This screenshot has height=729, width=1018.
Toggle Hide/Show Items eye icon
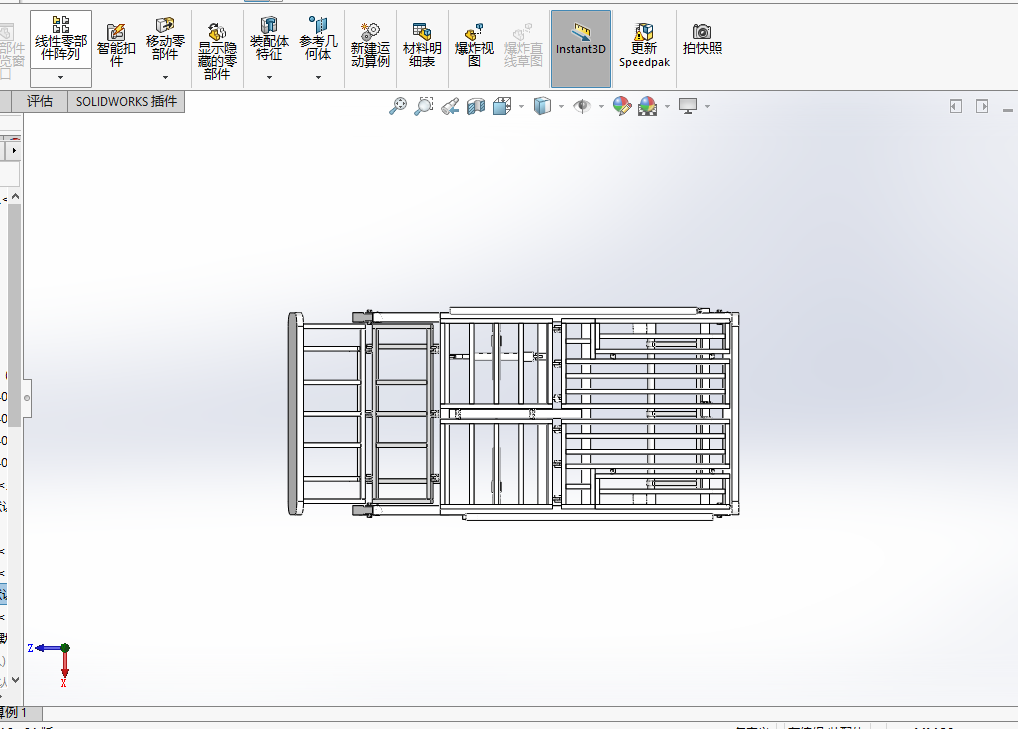[x=582, y=106]
